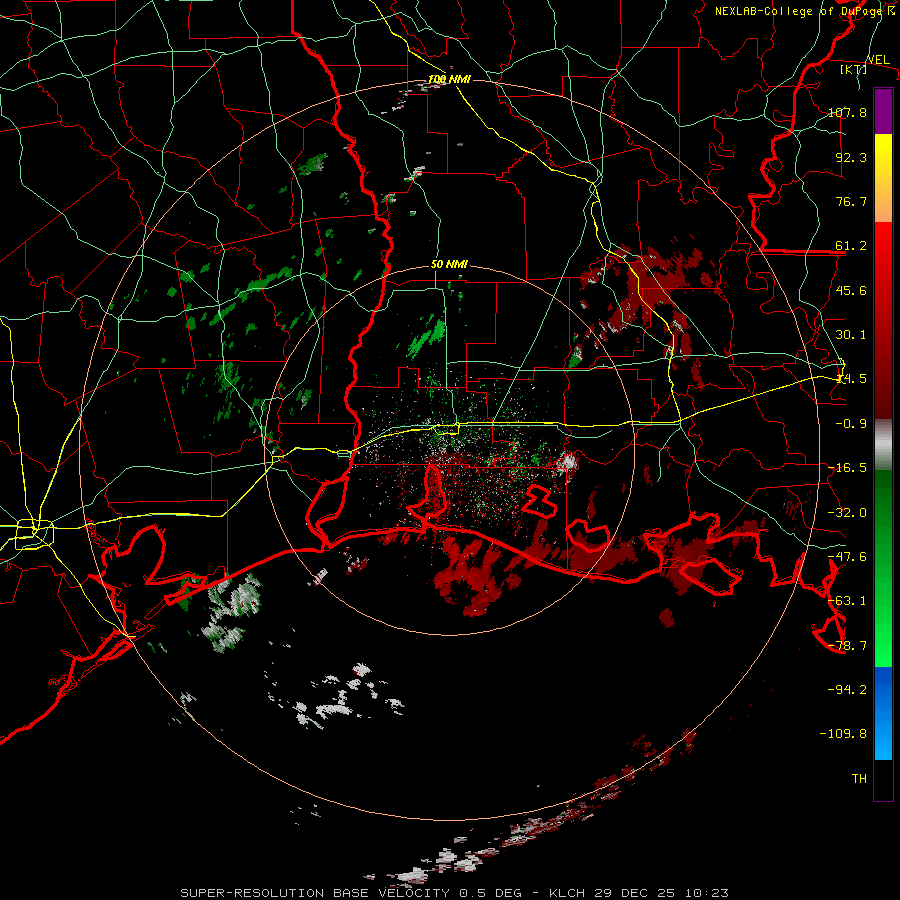Viewport: 900px width, 900px height.
Task: Click the 50 NMI range ring label
Action: [449, 265]
